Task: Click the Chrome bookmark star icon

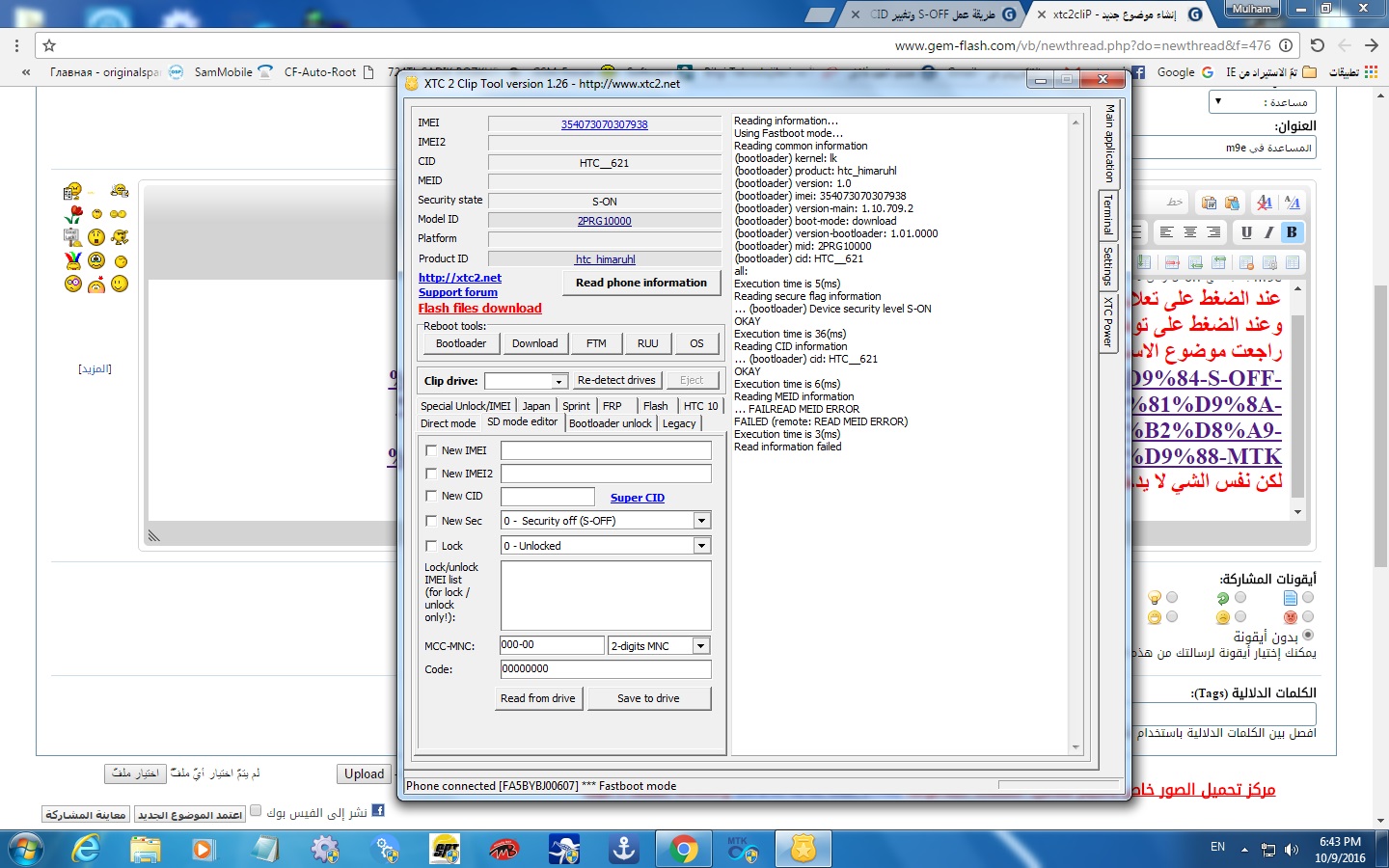Action: 49,45
